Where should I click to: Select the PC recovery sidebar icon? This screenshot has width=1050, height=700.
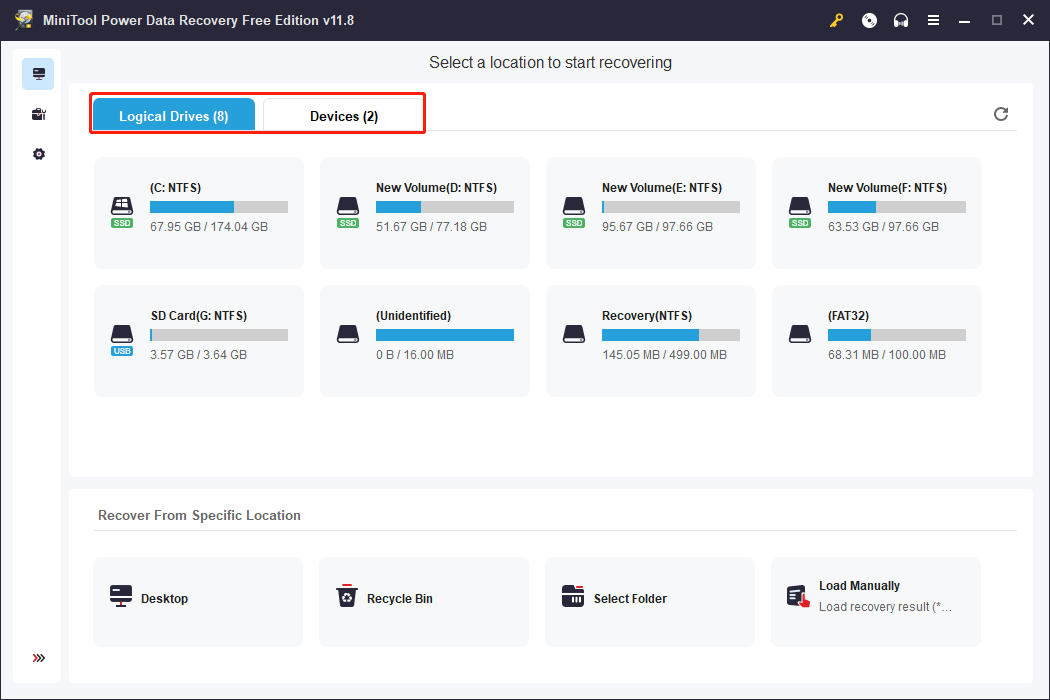click(x=38, y=73)
